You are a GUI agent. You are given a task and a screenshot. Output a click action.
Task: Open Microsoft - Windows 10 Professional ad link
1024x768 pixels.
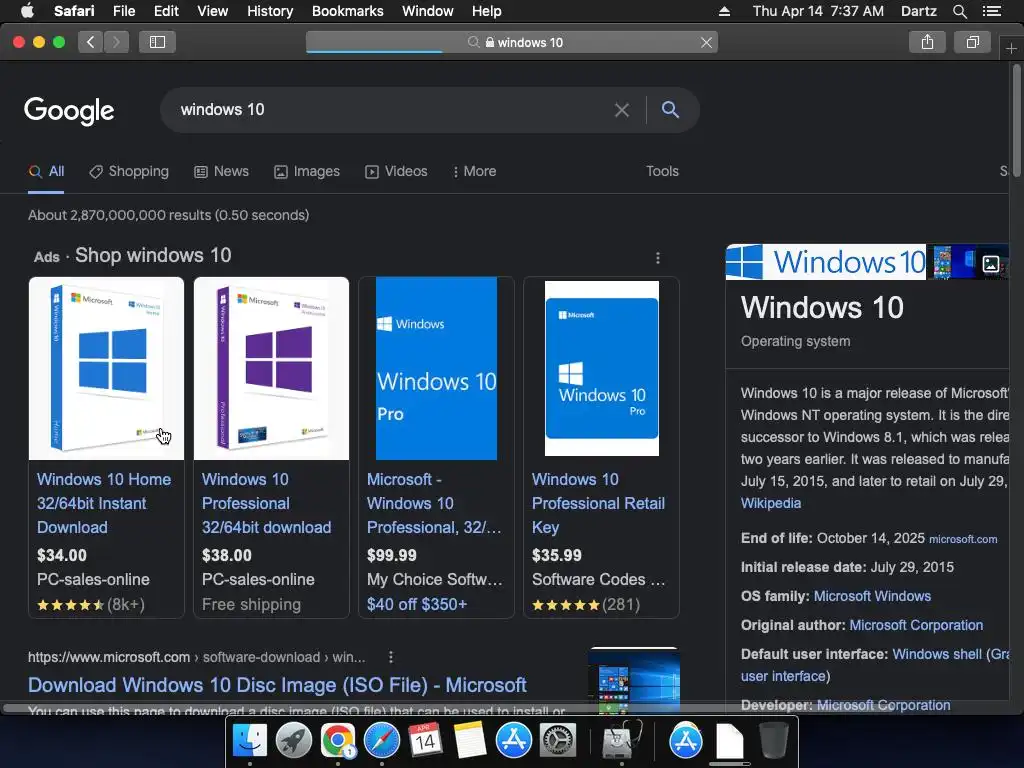coord(434,503)
